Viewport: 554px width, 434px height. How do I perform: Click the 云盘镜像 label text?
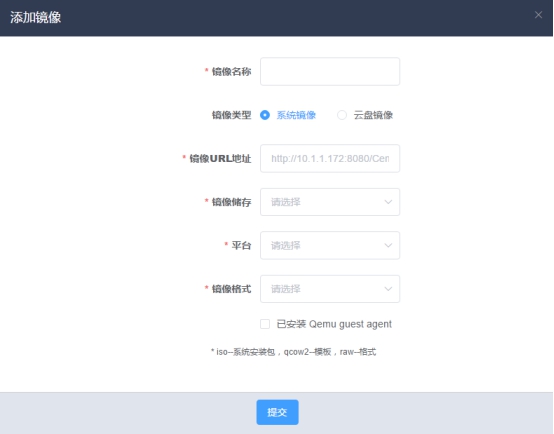point(373,115)
